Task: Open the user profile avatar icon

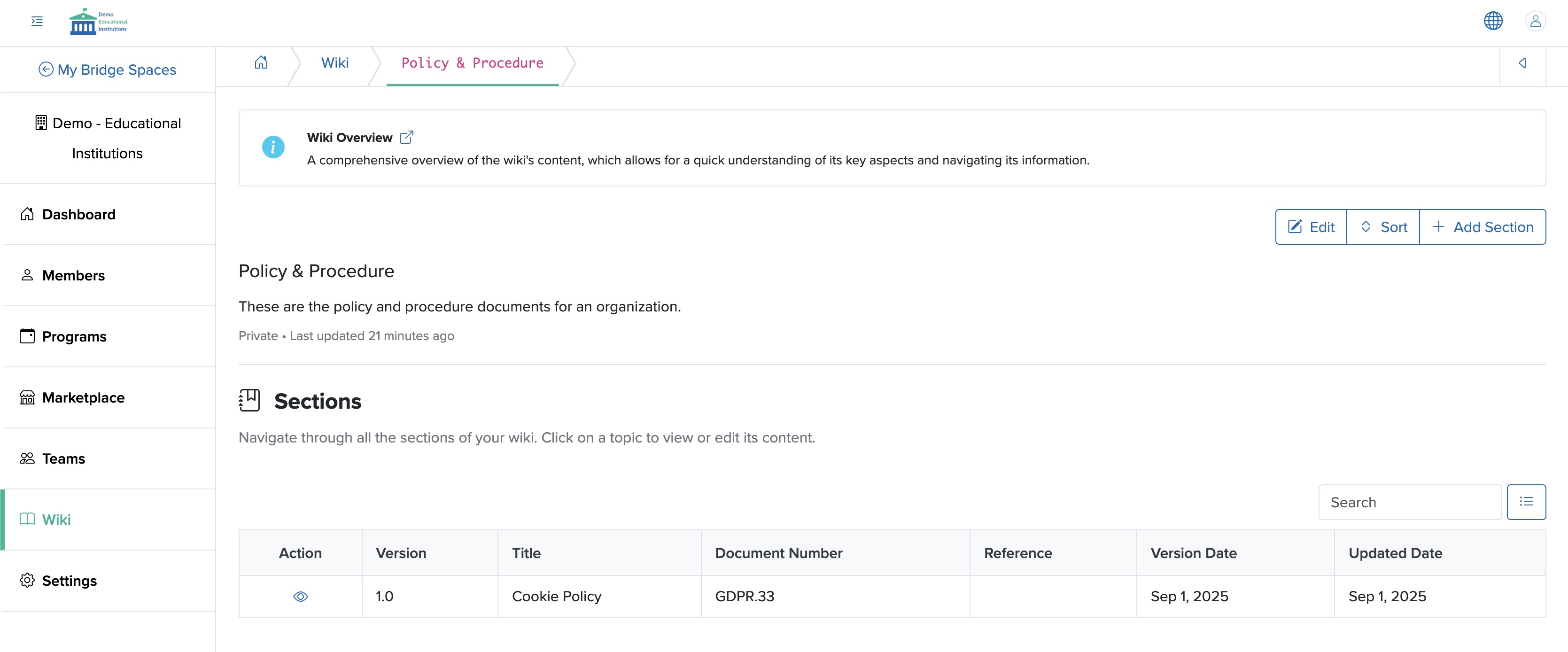Action: [x=1535, y=21]
